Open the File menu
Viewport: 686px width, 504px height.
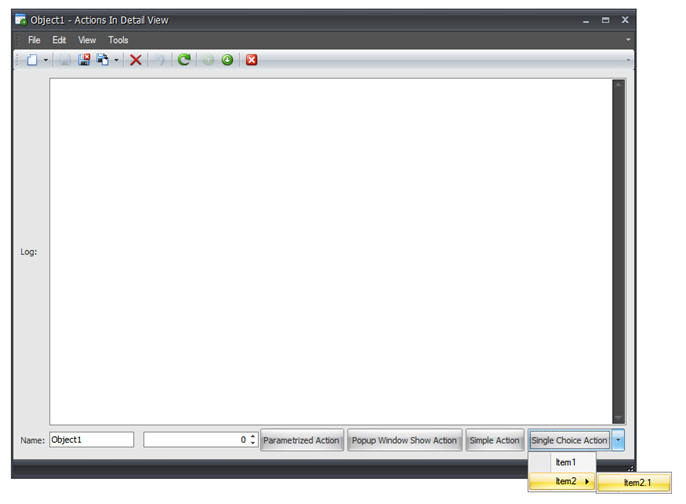click(x=34, y=40)
